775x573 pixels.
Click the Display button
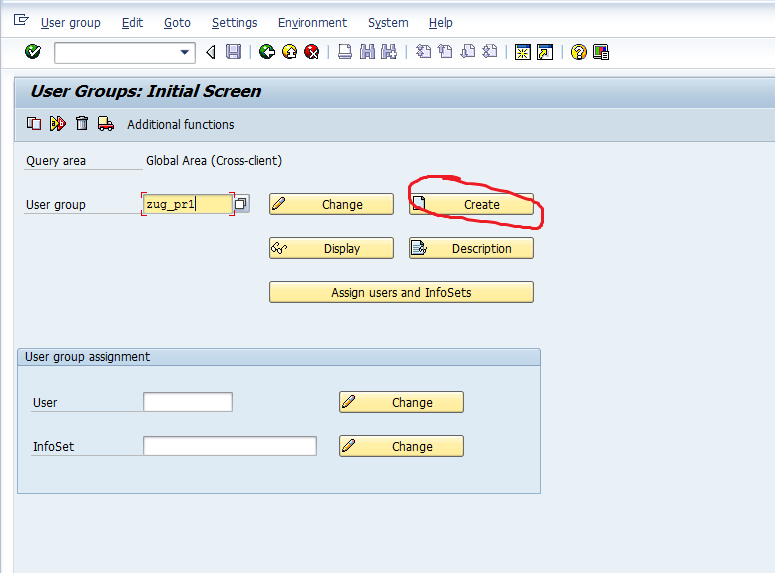coord(331,248)
